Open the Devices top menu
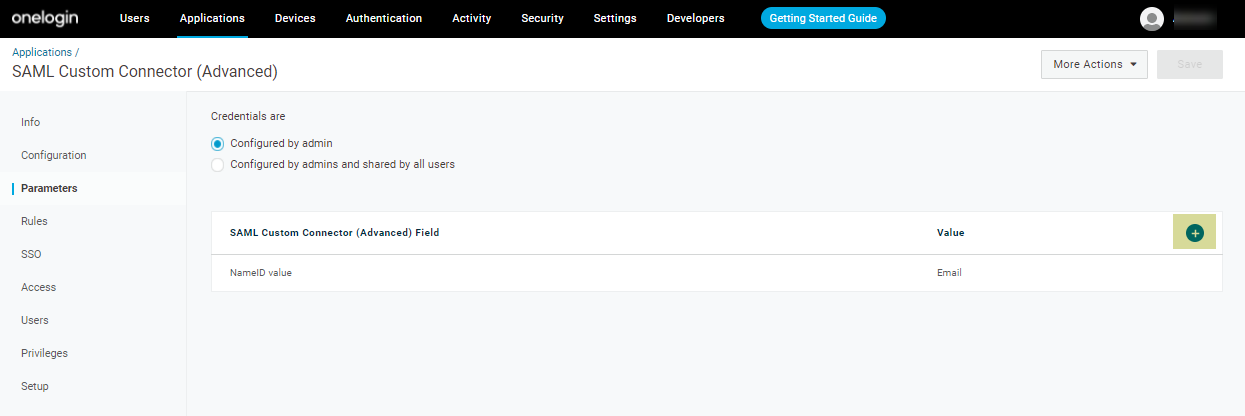Viewport: 1245px width, 416px height. pos(294,18)
